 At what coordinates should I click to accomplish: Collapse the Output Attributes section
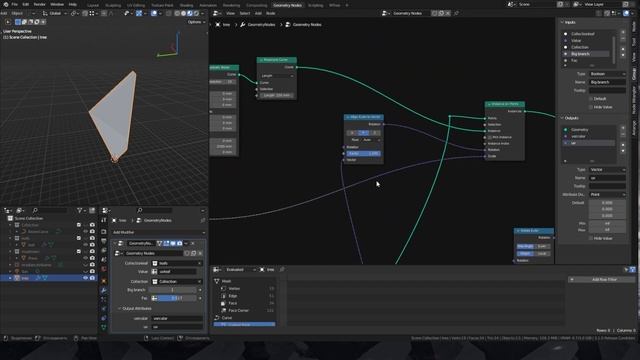[x=119, y=309]
